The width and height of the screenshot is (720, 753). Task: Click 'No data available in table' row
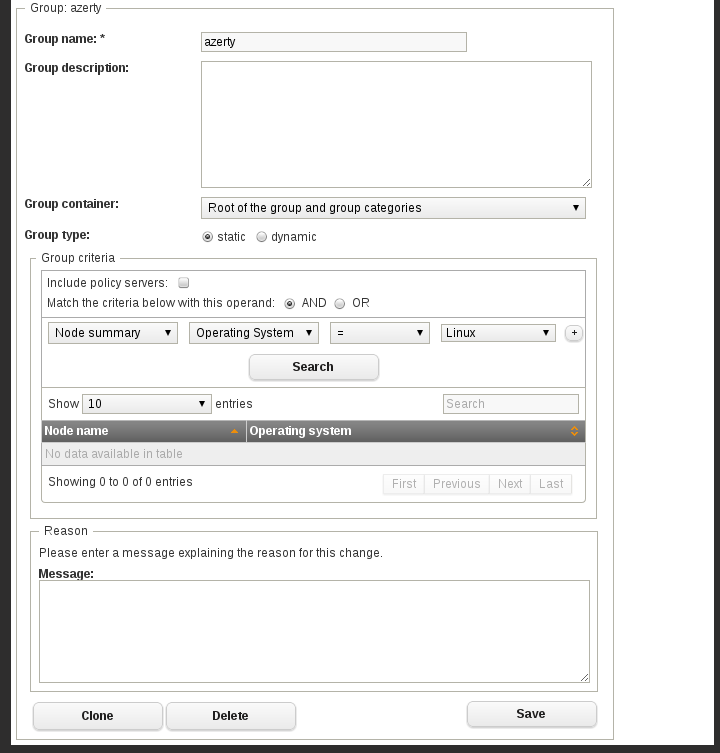(313, 454)
